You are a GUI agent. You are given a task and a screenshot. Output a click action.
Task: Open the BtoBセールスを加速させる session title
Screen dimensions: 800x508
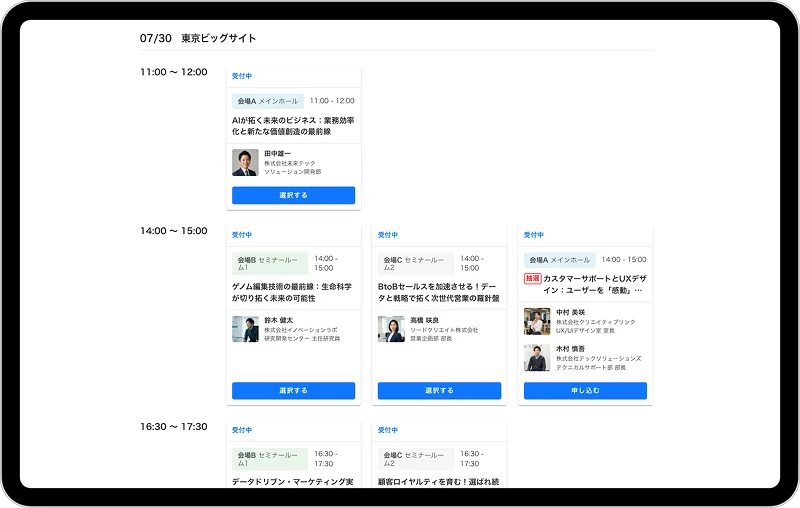pyautogui.click(x=439, y=291)
